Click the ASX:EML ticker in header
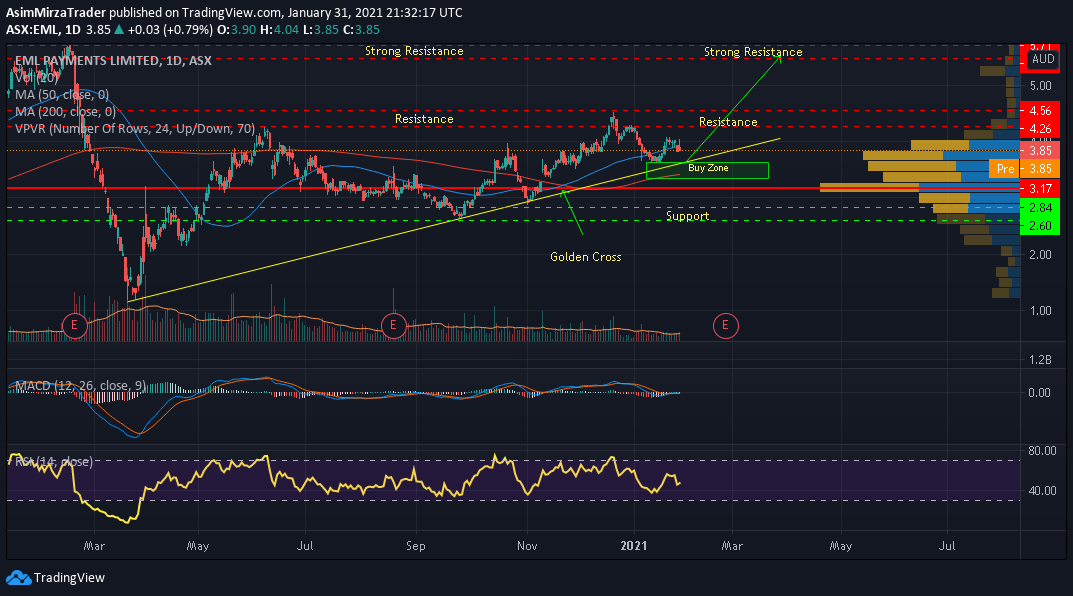 32,30
